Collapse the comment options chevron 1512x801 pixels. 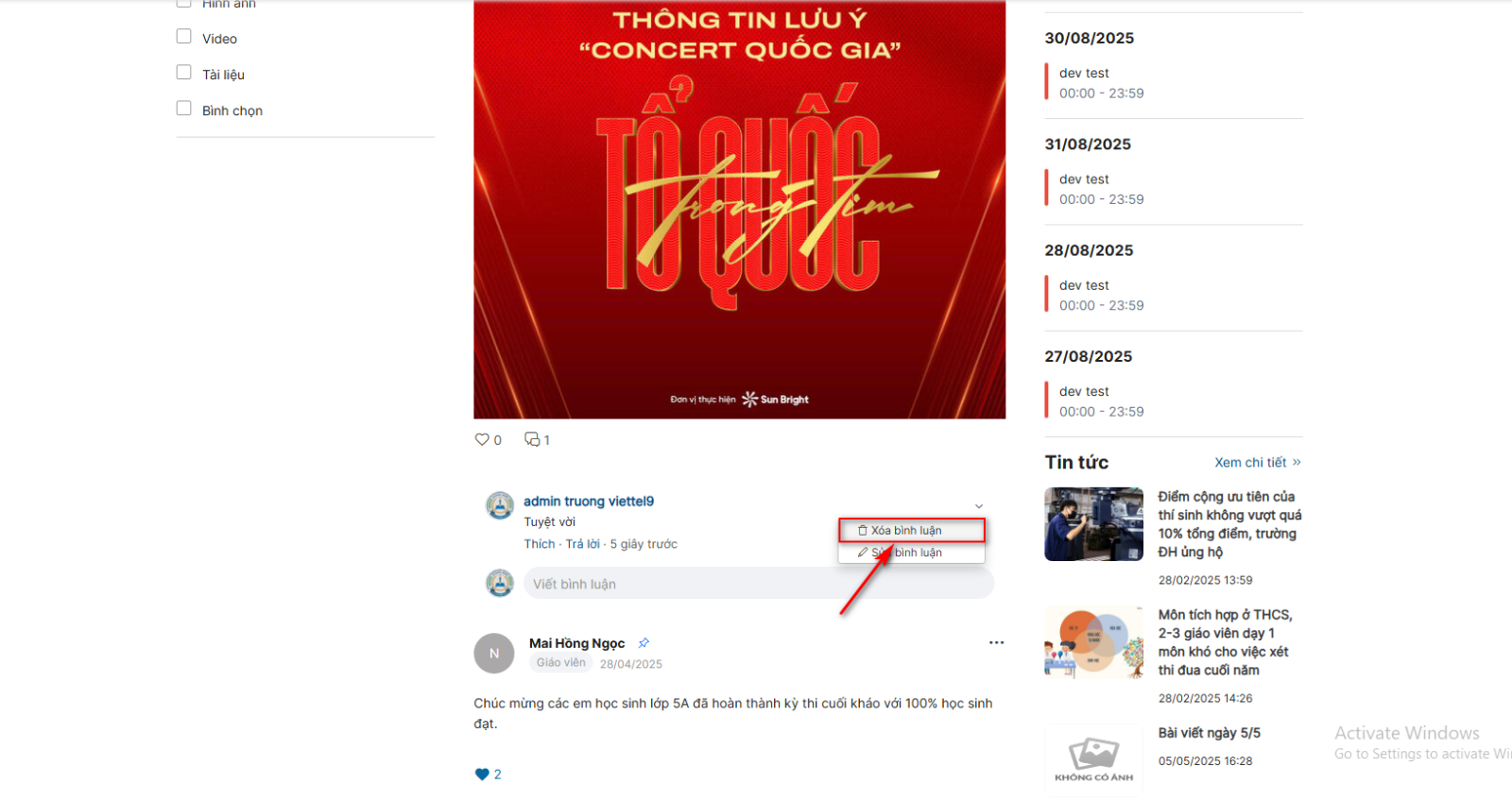(x=979, y=506)
